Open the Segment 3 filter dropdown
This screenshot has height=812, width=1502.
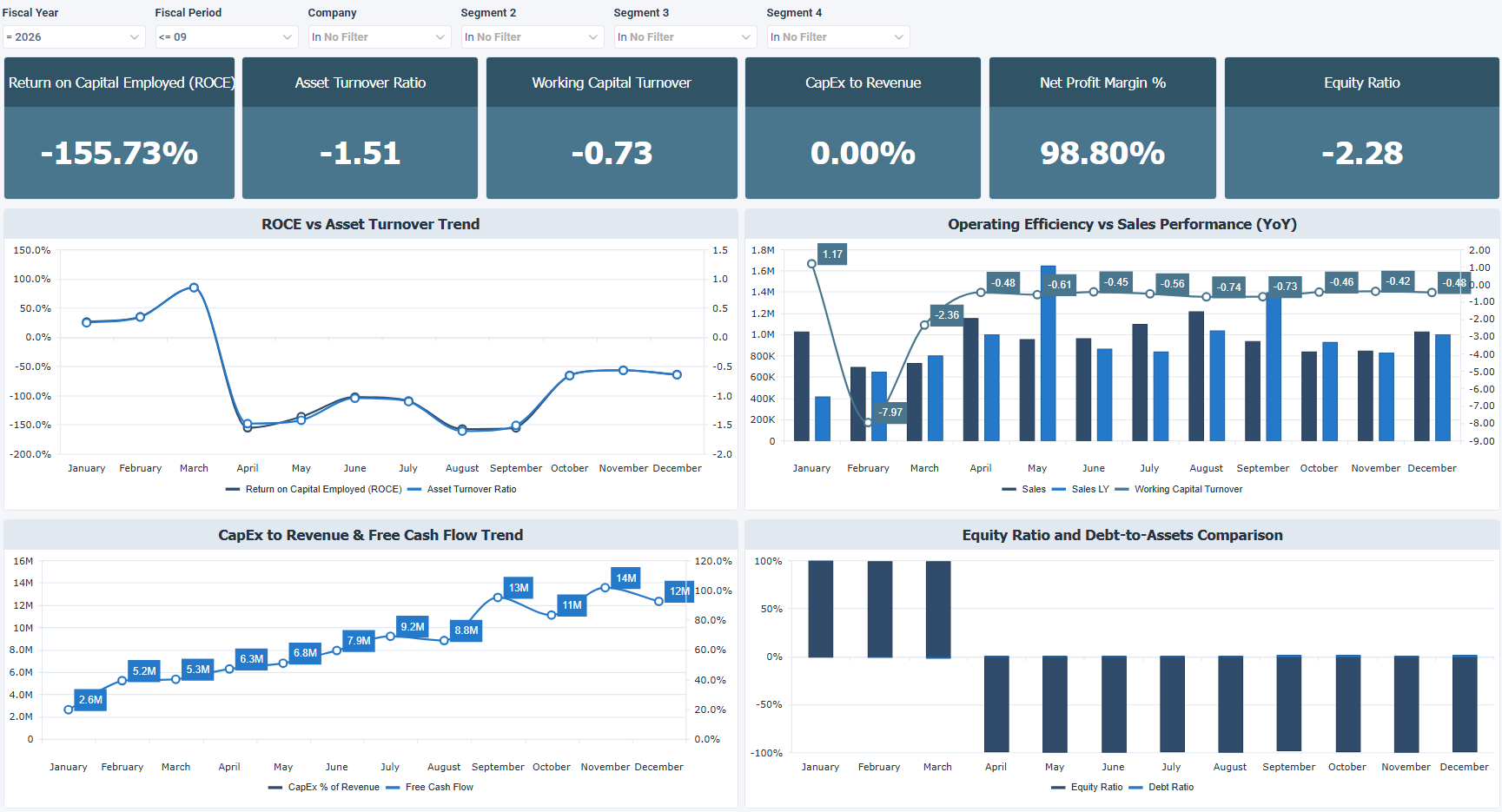[x=685, y=37]
